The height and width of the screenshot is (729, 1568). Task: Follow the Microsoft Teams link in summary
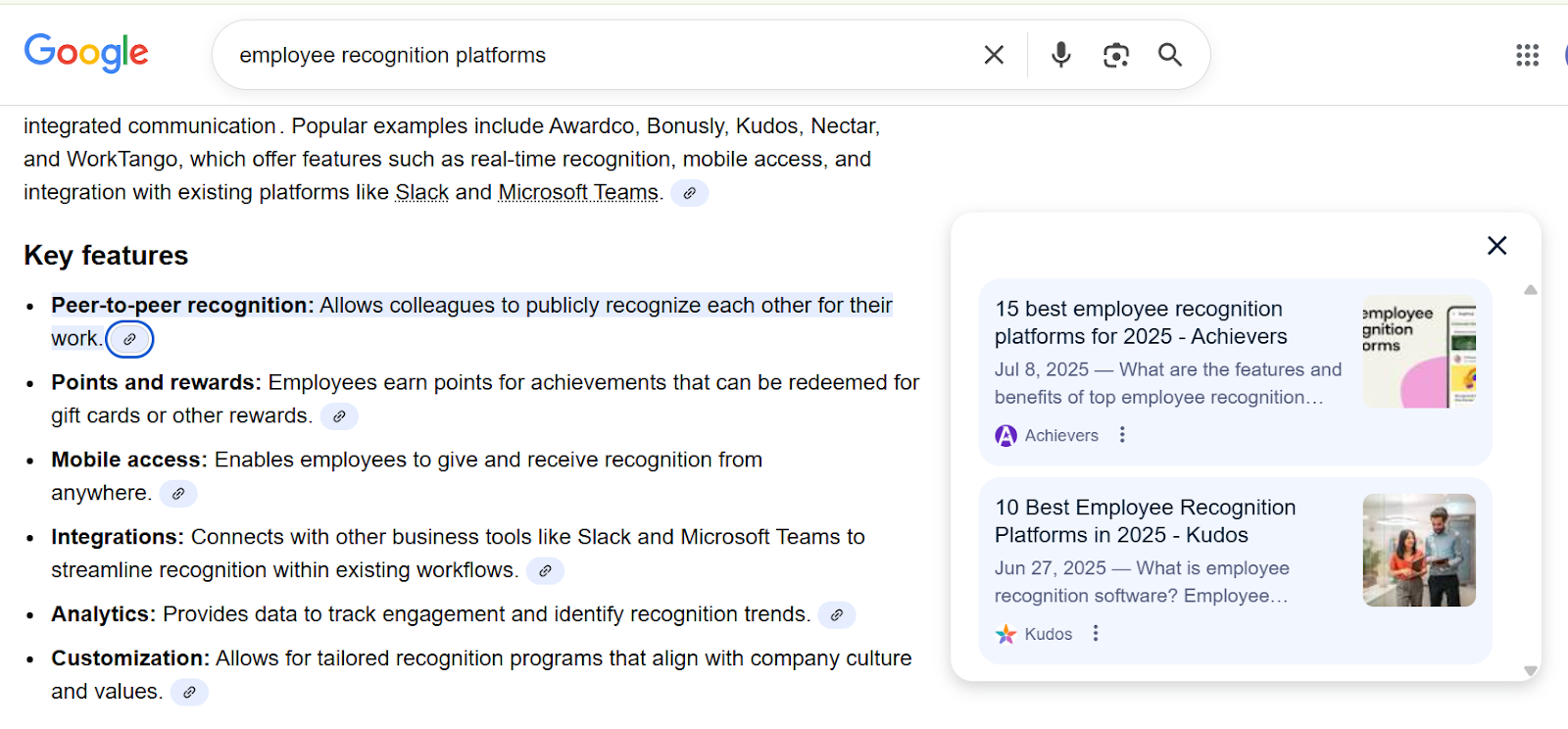[578, 192]
